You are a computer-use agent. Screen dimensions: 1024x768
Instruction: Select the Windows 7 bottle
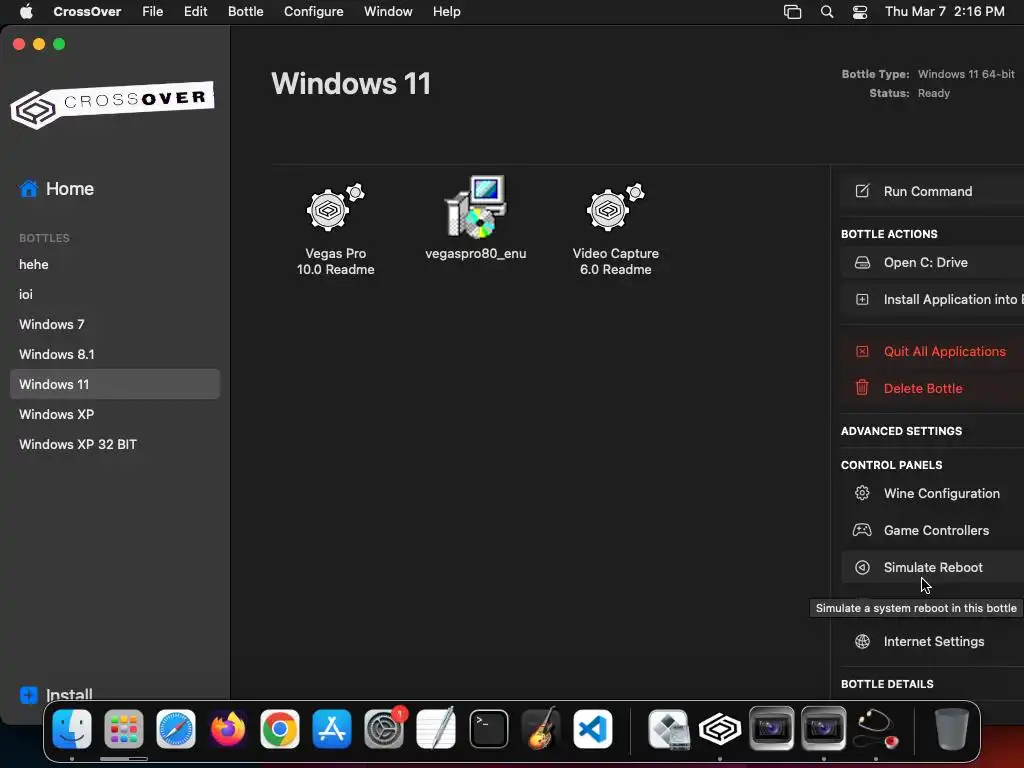coord(115,325)
